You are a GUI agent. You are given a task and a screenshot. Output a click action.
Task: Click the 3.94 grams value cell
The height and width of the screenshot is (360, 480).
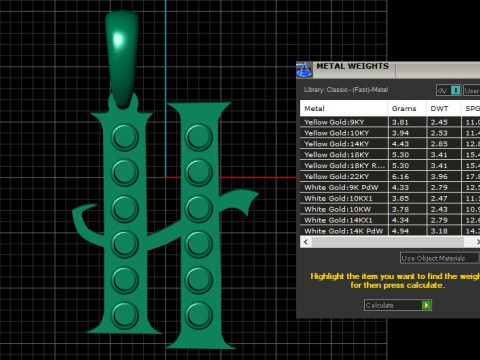point(407,133)
